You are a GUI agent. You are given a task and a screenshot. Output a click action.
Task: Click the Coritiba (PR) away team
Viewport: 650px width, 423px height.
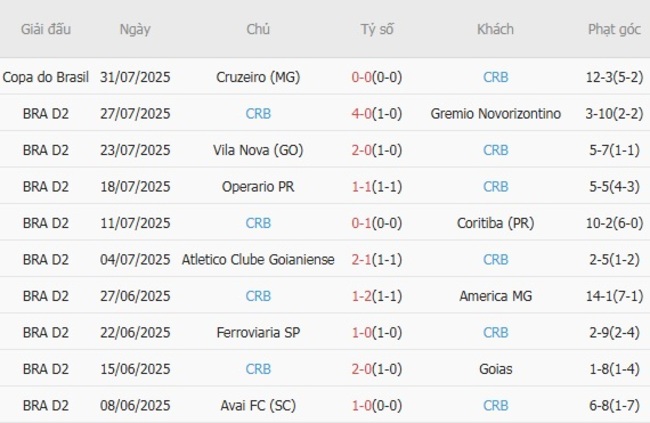495,223
